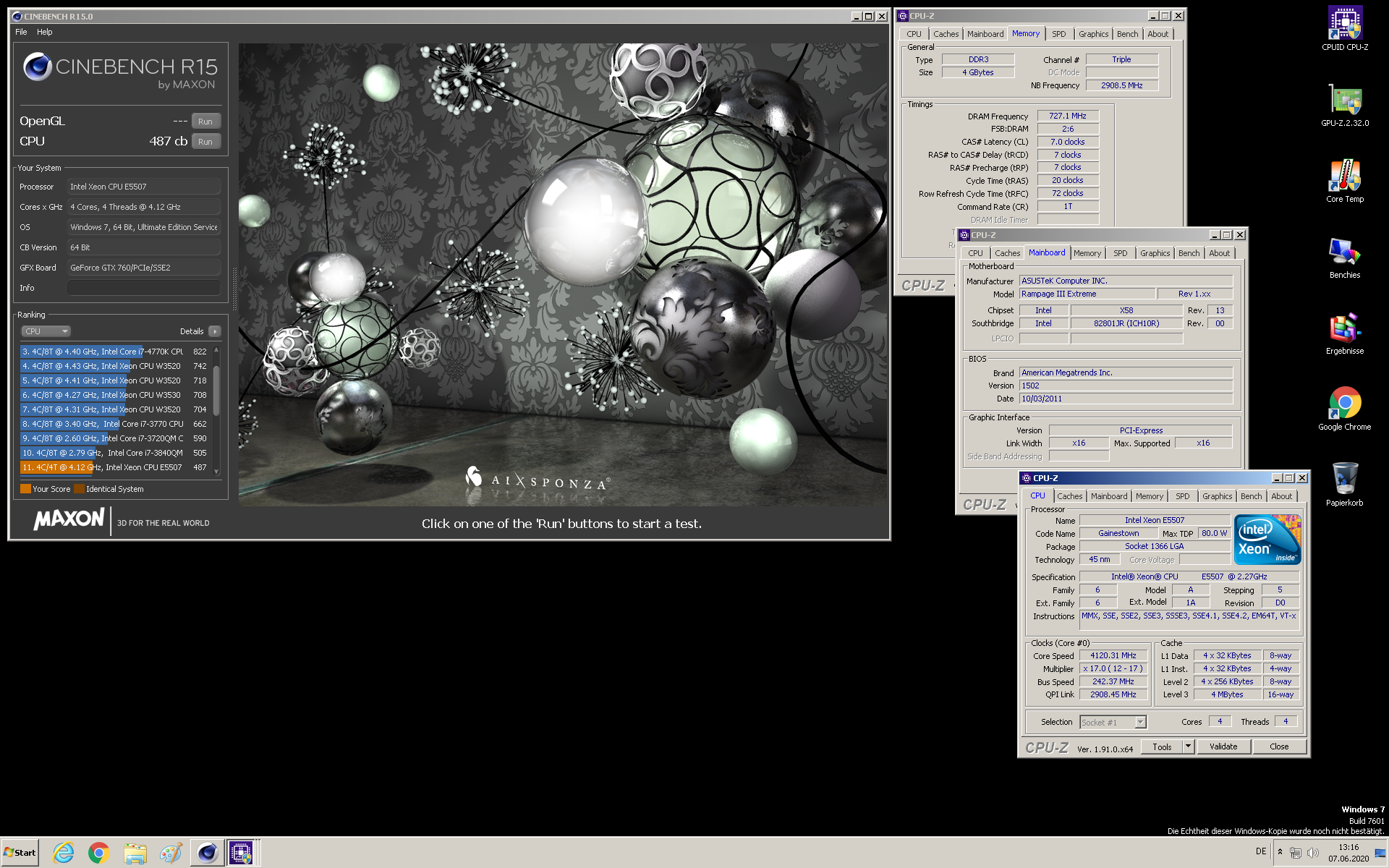The width and height of the screenshot is (1389, 868).
Task: Click the Validate button
Action: click(1223, 747)
